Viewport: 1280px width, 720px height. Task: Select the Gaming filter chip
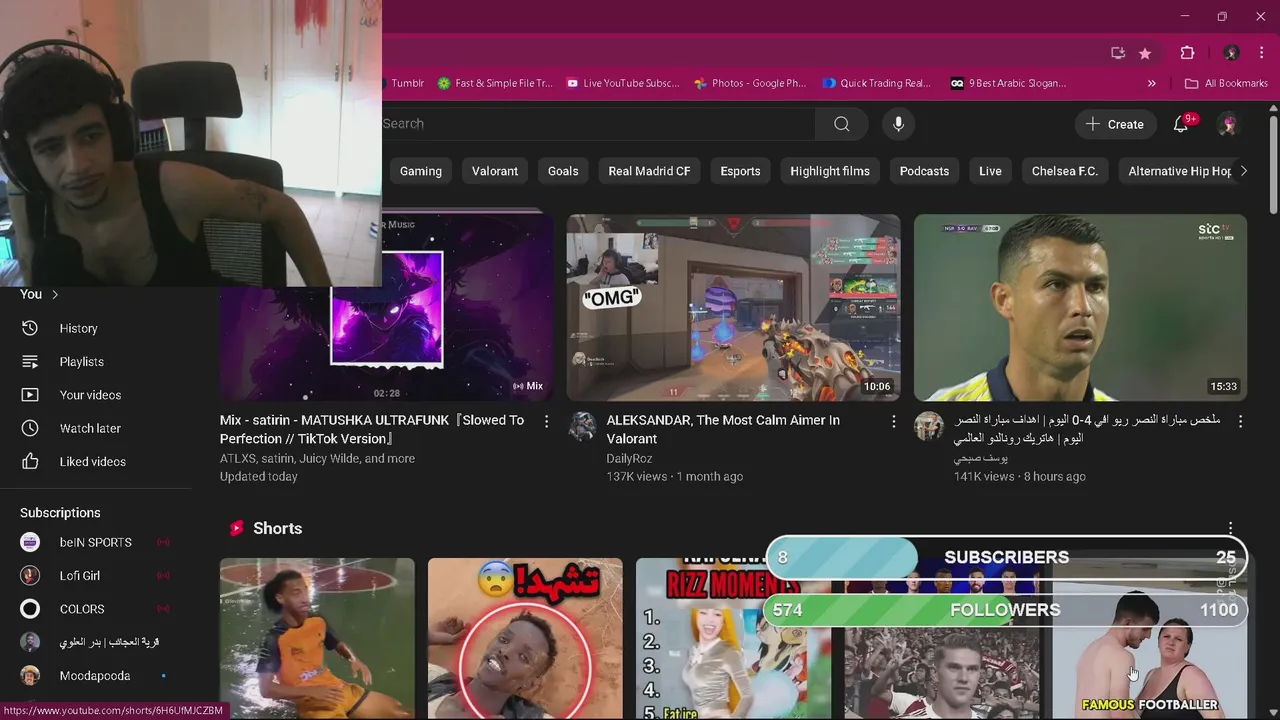pyautogui.click(x=421, y=171)
